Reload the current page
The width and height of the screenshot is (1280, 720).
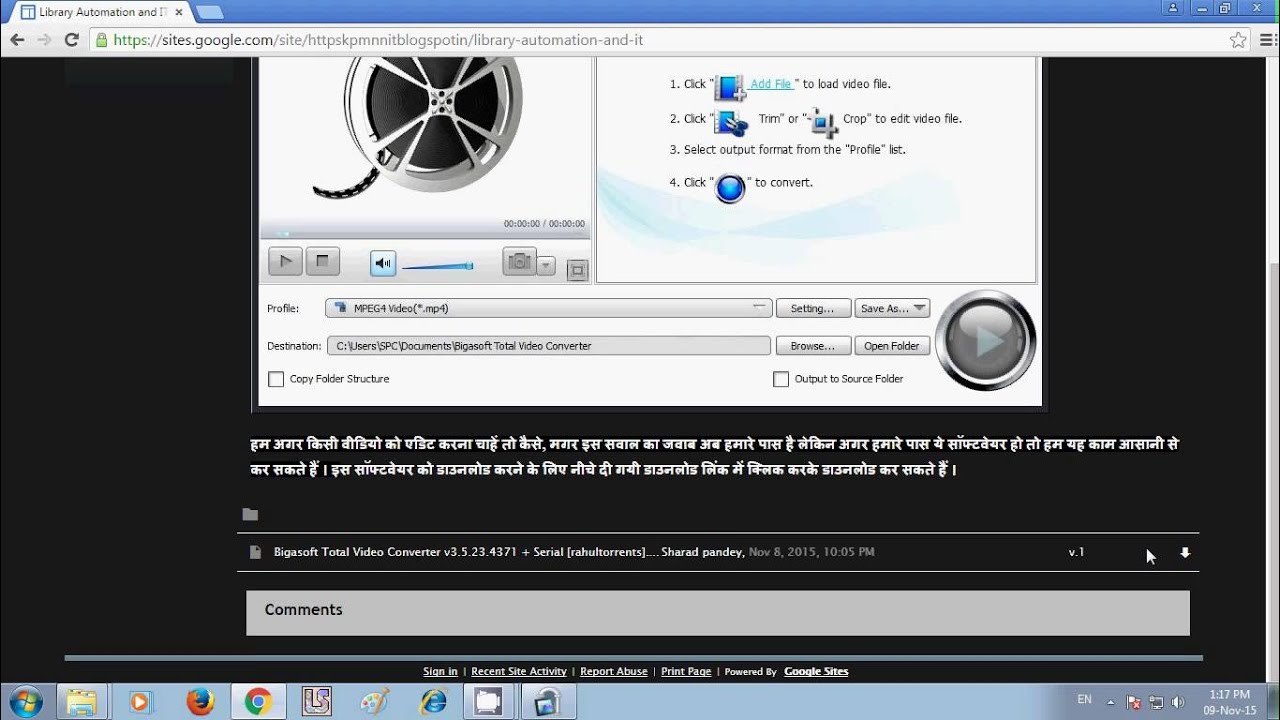coord(71,40)
